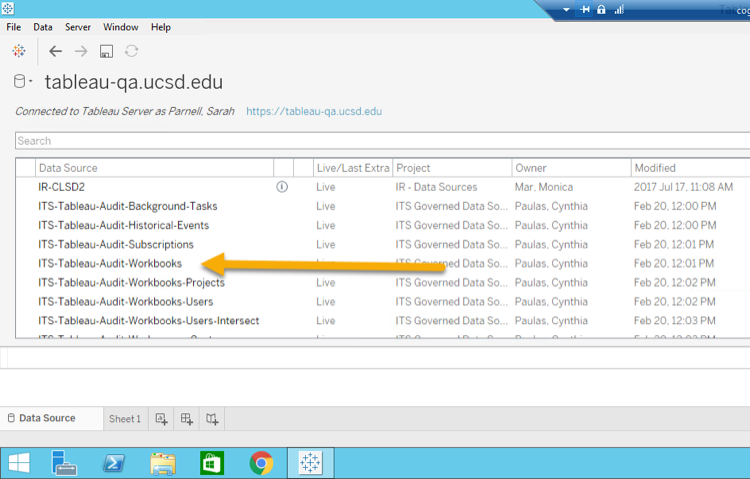Select ITS-Tableau-Audit-Workbooks-Users-Intersect data source
750x479 pixels.
click(x=149, y=321)
